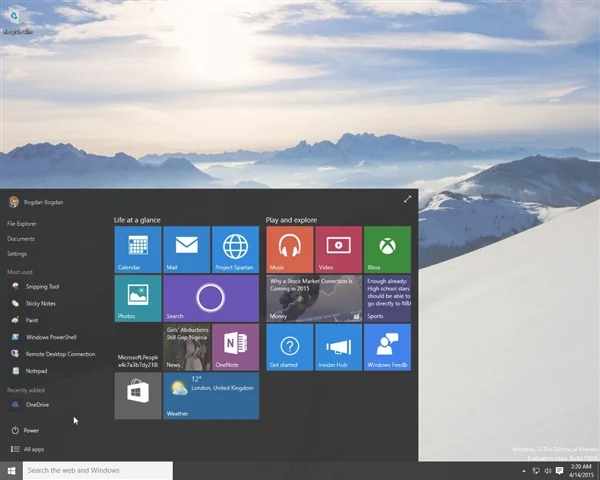Open the Get started tile

pyautogui.click(x=290, y=347)
